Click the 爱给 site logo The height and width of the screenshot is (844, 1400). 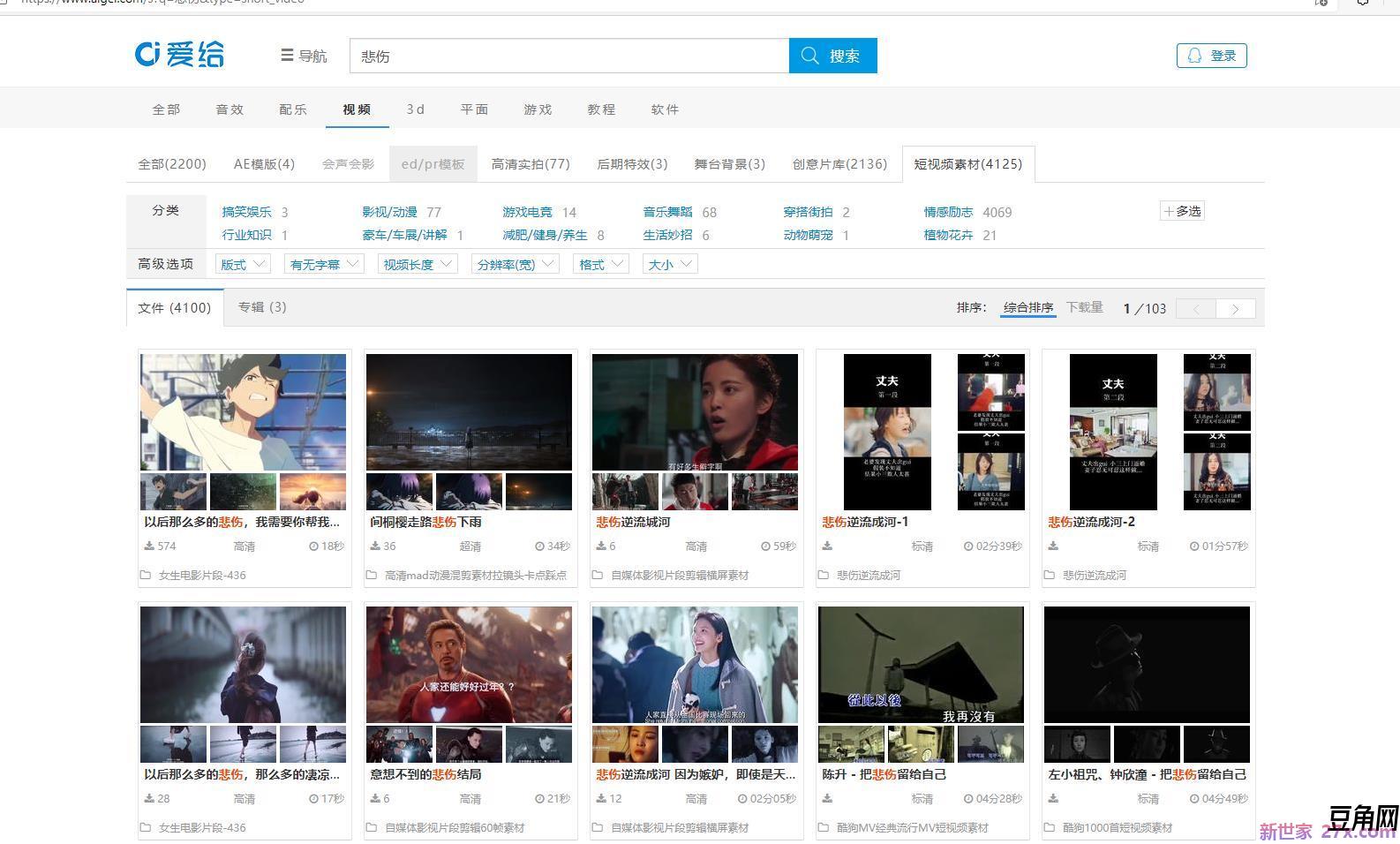pyautogui.click(x=179, y=55)
